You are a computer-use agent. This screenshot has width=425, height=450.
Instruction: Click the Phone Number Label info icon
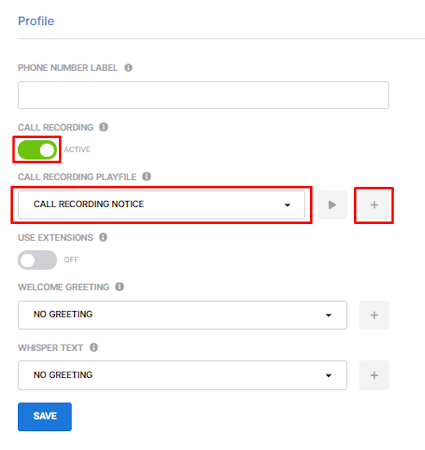click(x=128, y=68)
